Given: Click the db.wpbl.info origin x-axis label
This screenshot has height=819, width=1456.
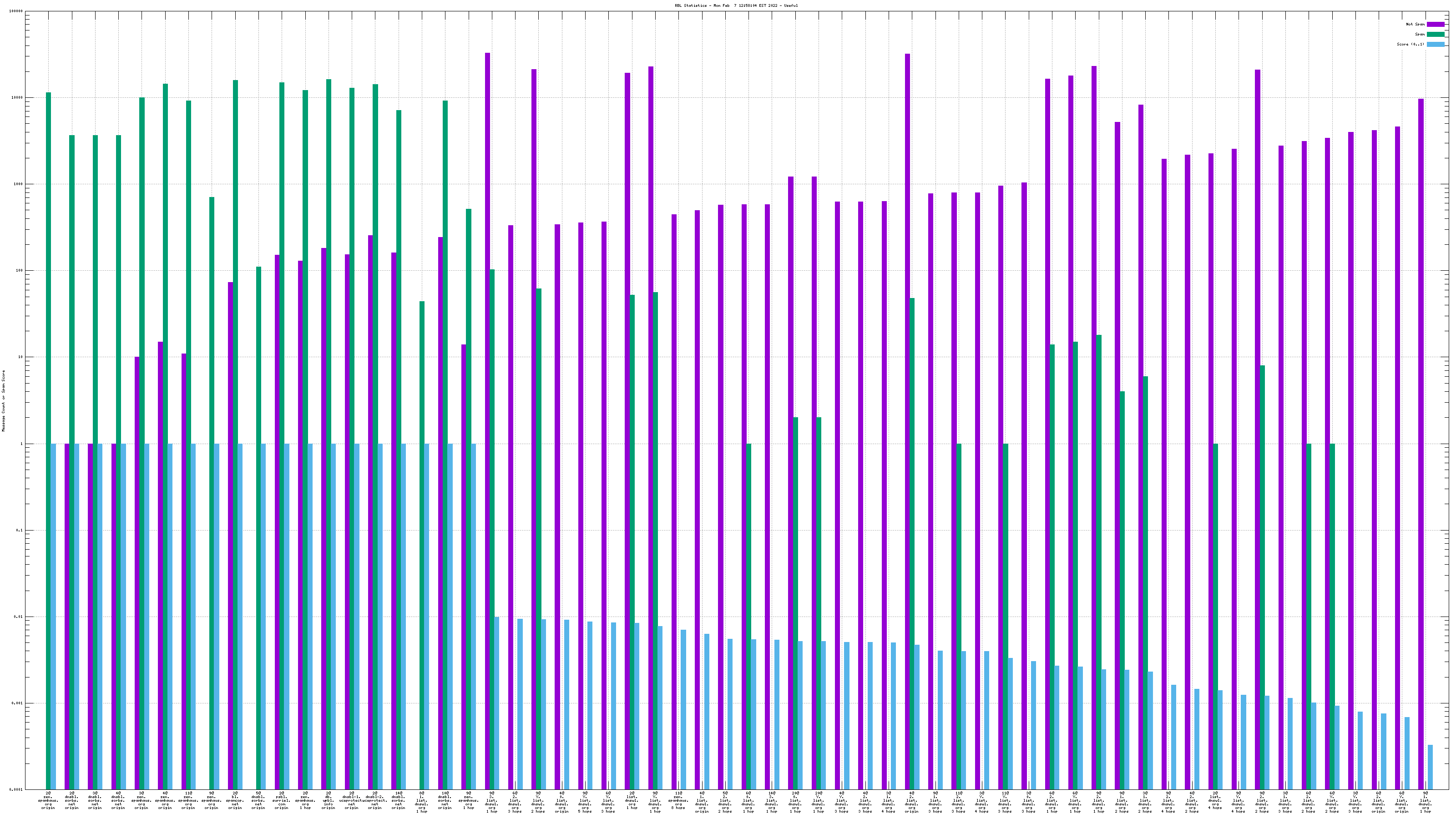Looking at the screenshot, I should coord(329,801).
